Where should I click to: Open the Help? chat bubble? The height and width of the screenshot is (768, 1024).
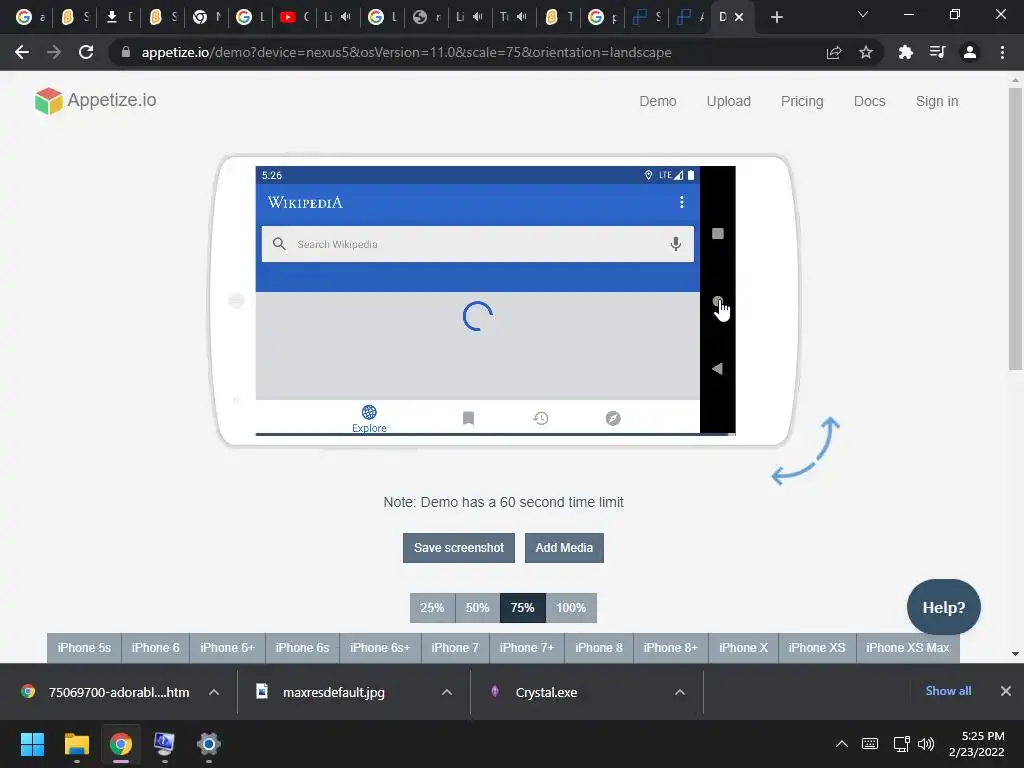coord(944,607)
